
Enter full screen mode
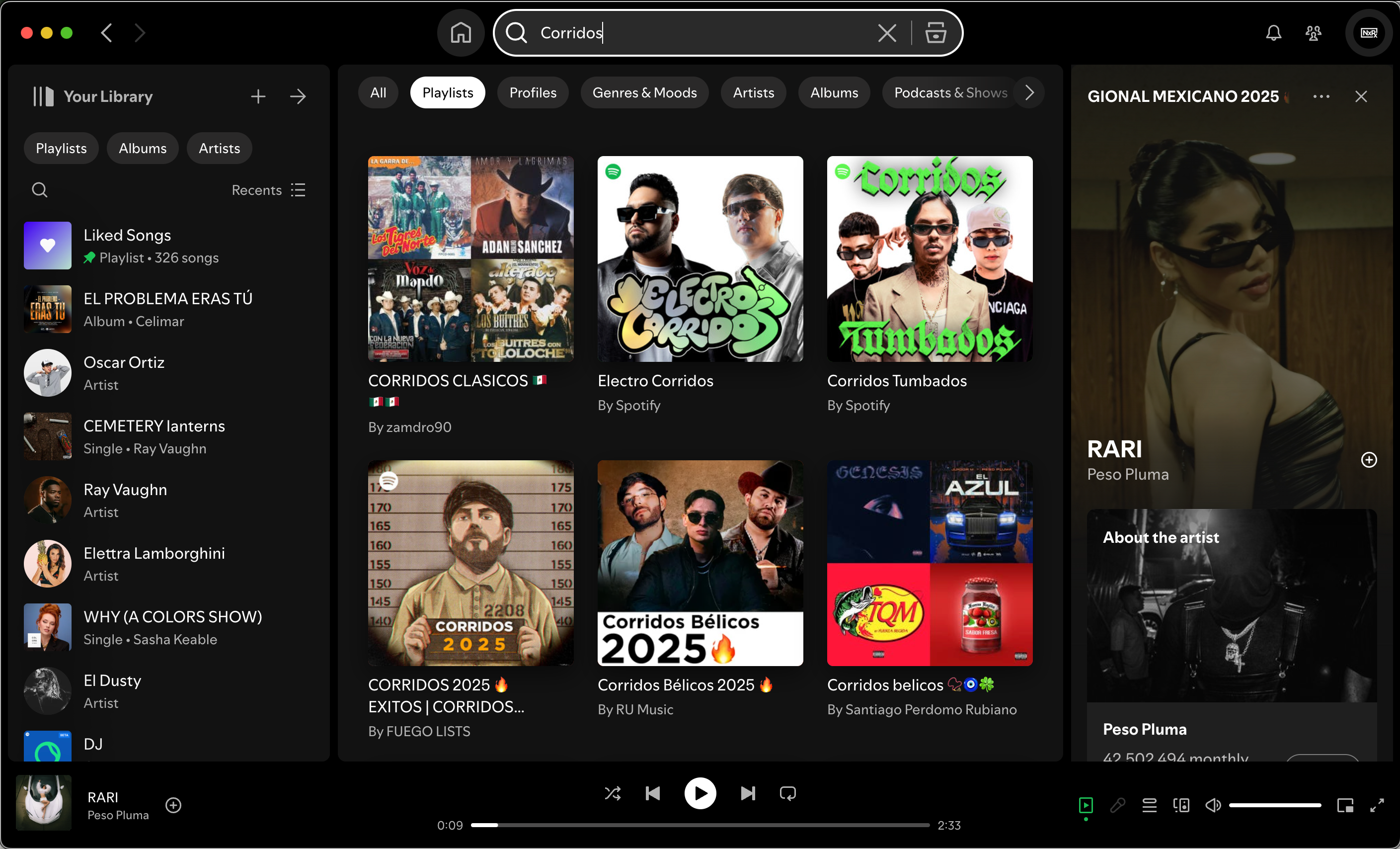click(x=1377, y=805)
